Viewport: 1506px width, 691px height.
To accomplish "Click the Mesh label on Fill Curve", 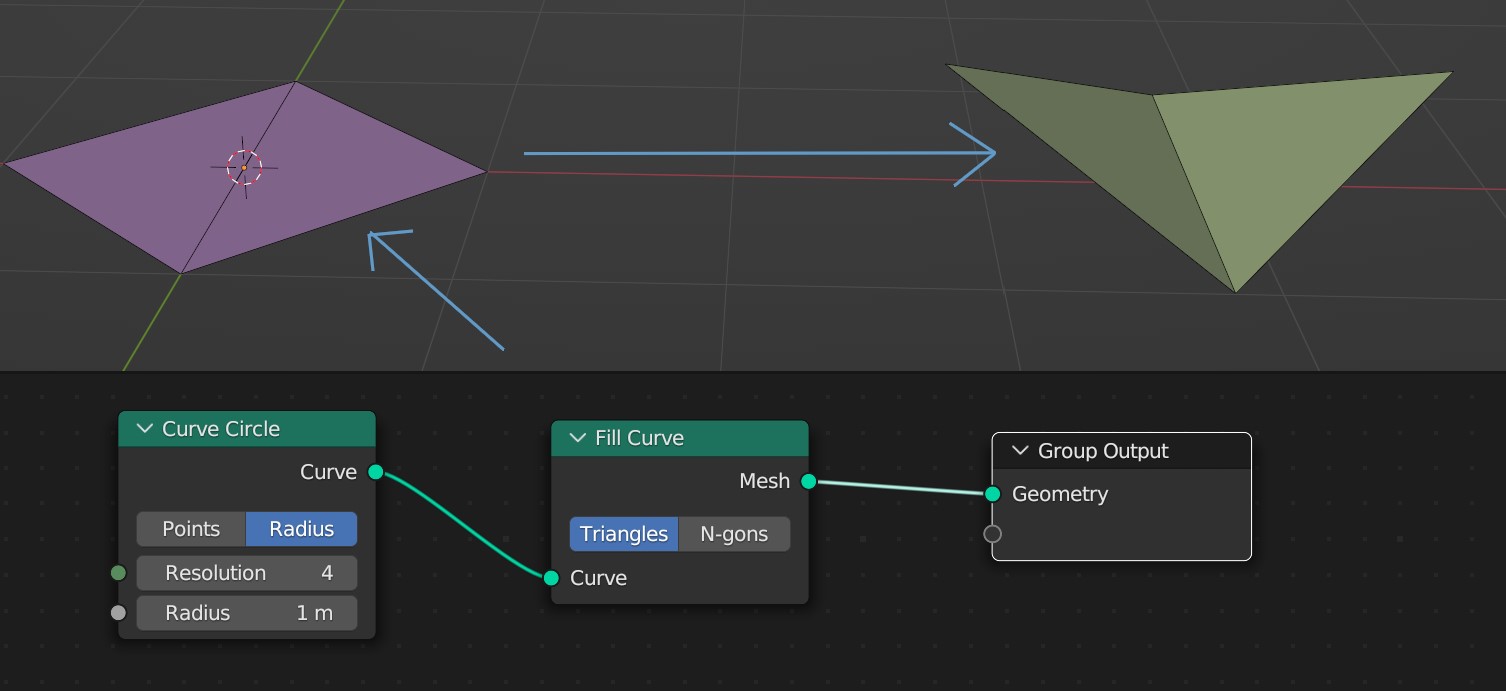I will 765,481.
